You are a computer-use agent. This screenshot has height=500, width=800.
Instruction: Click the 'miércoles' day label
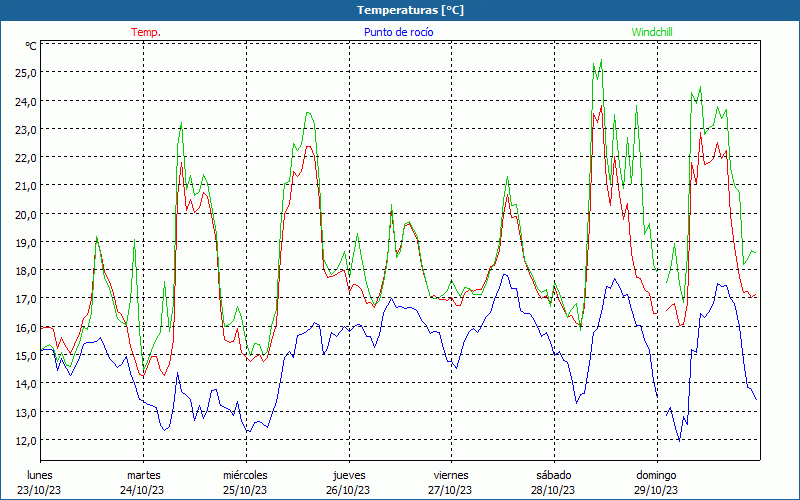coord(245,475)
